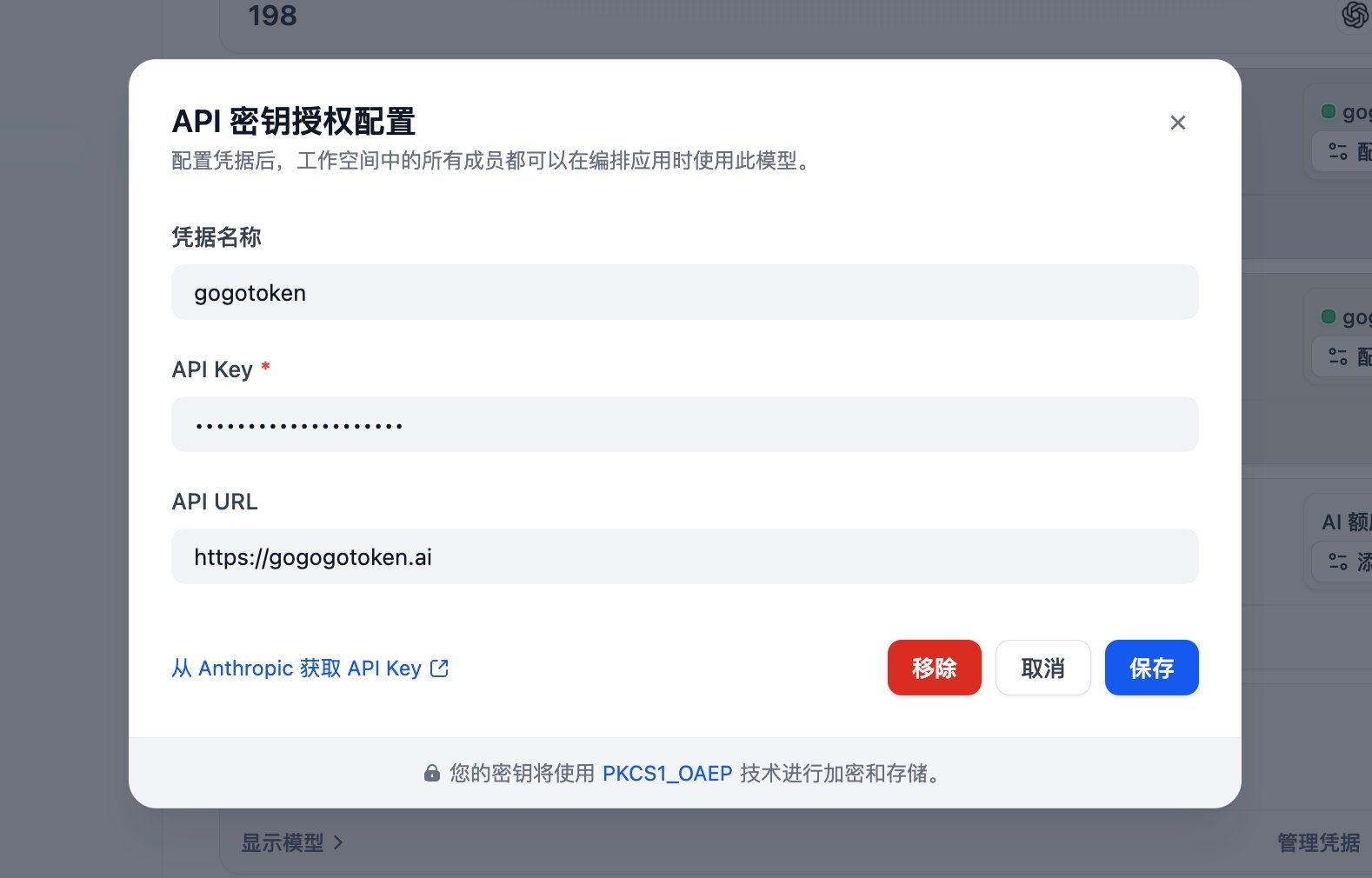Image resolution: width=1372 pixels, height=878 pixels.
Task: Save credentials with the blue 保存 button
Action: click(1151, 668)
